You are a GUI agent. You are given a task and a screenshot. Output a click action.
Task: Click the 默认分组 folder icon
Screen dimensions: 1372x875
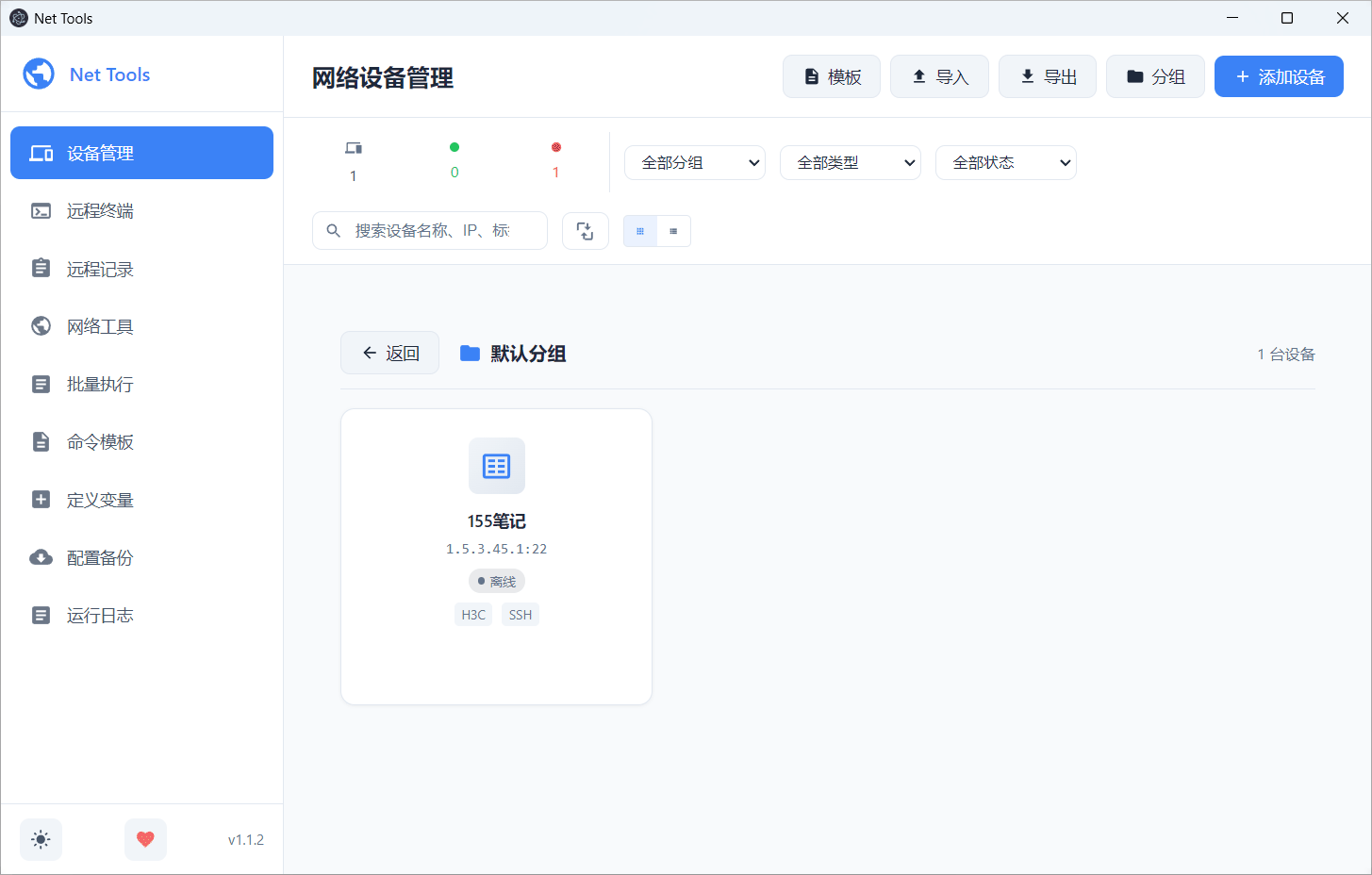click(470, 354)
